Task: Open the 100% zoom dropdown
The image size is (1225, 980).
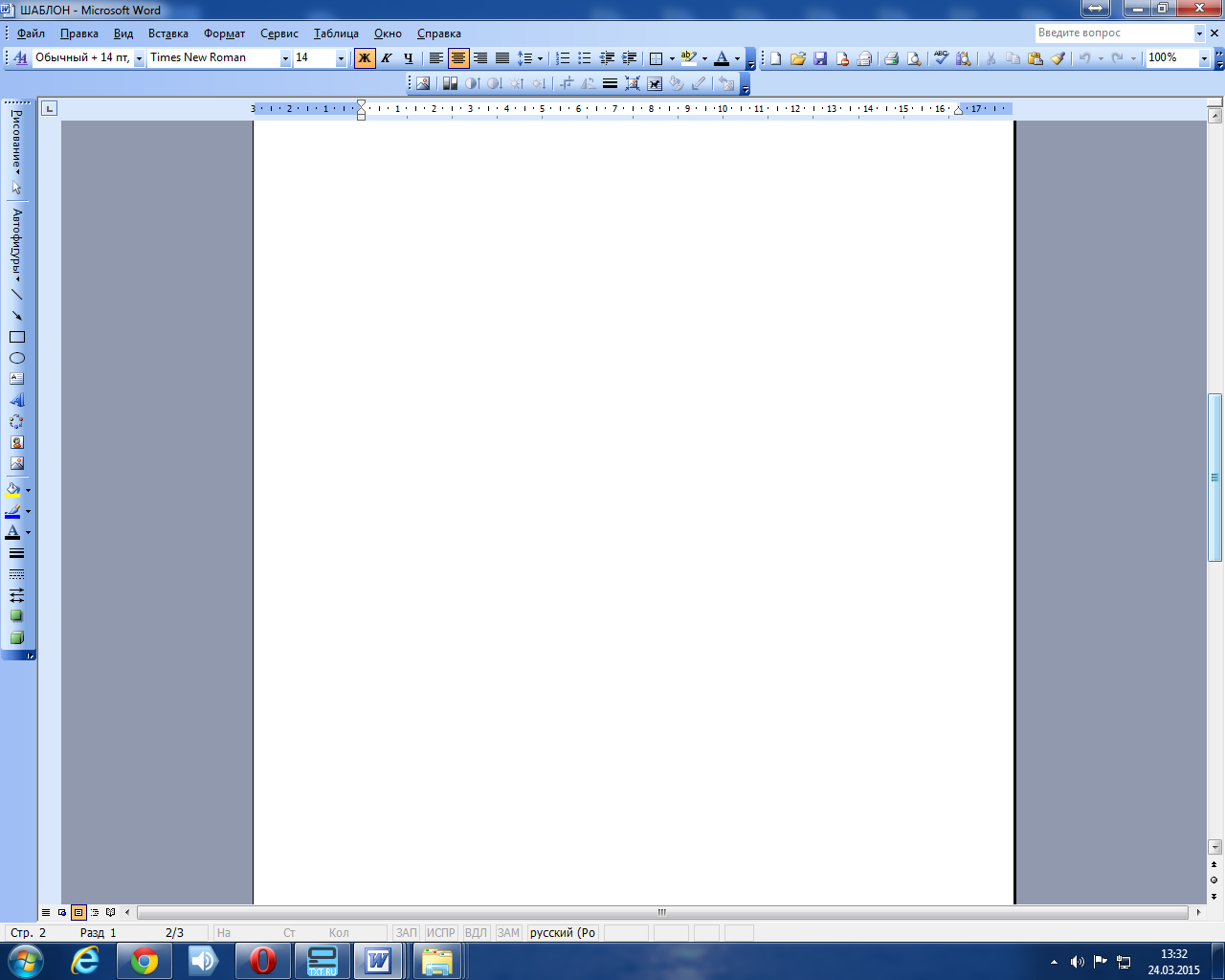Action: pos(1204,58)
